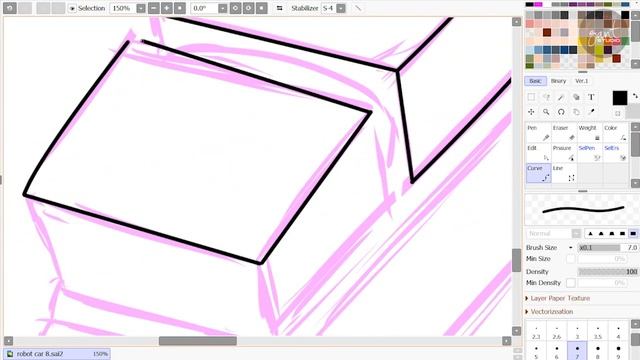Open the zoom percentage 150% dropdown

141,8
